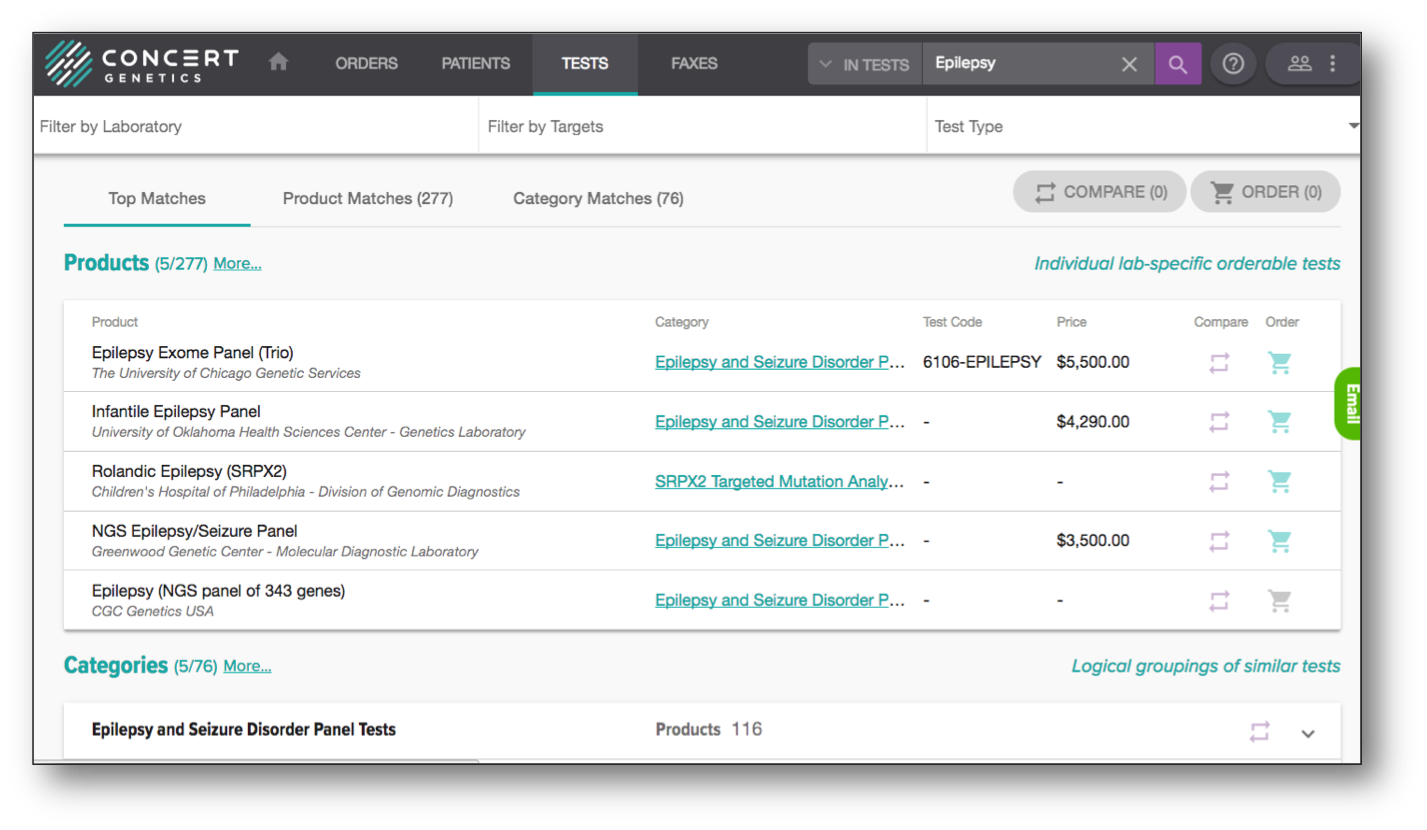
Task: Click cart icon for Rolandic Epilepsy (SRPX2)
Action: click(1279, 482)
